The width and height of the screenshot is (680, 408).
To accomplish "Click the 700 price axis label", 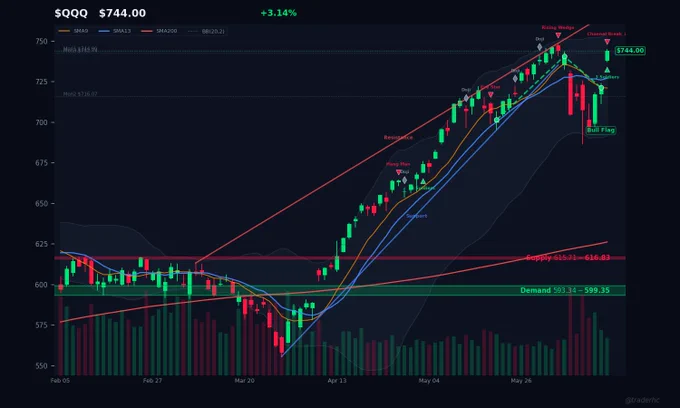I will 42,123.
